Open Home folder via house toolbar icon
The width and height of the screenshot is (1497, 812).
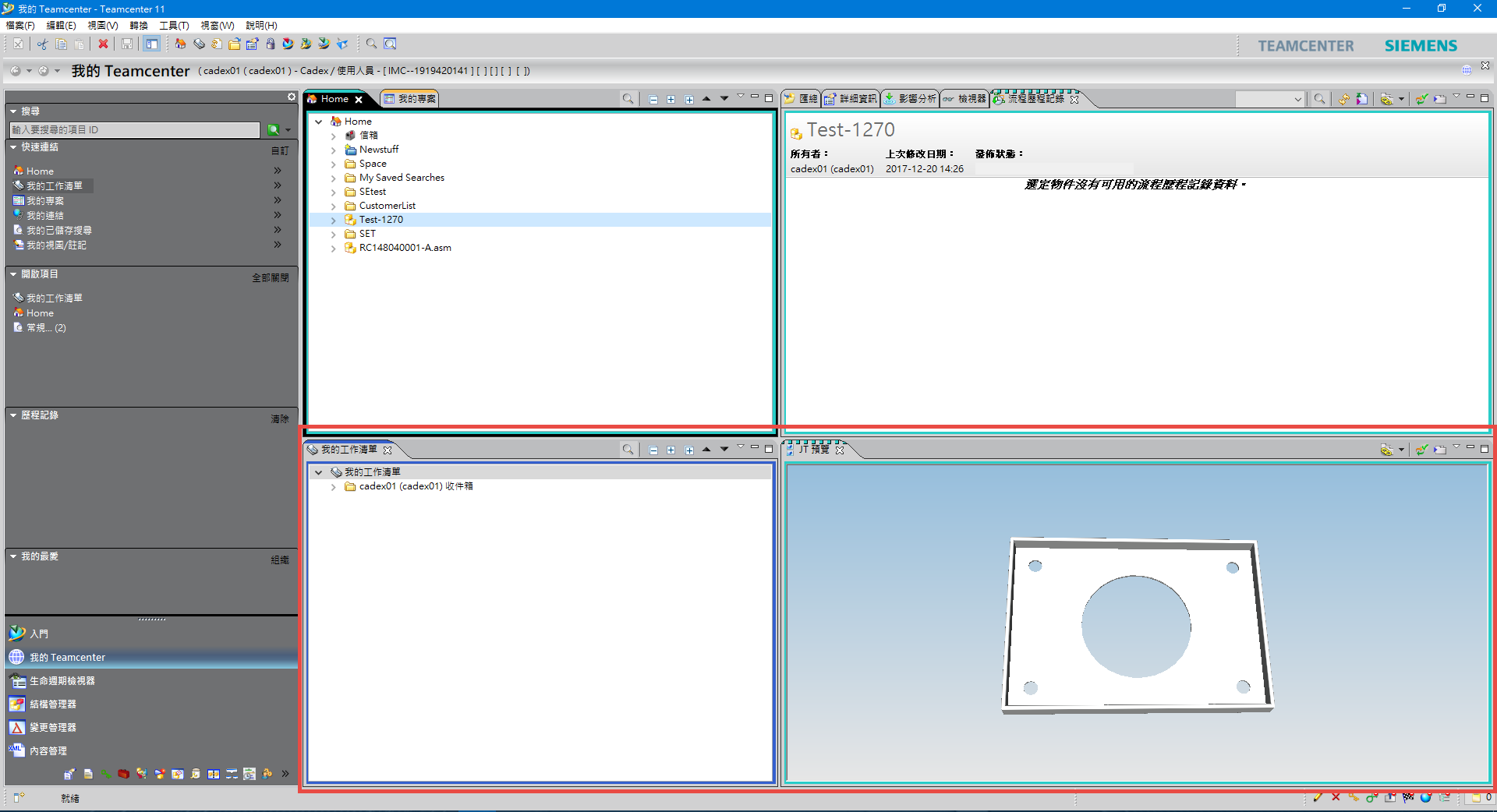[x=180, y=44]
